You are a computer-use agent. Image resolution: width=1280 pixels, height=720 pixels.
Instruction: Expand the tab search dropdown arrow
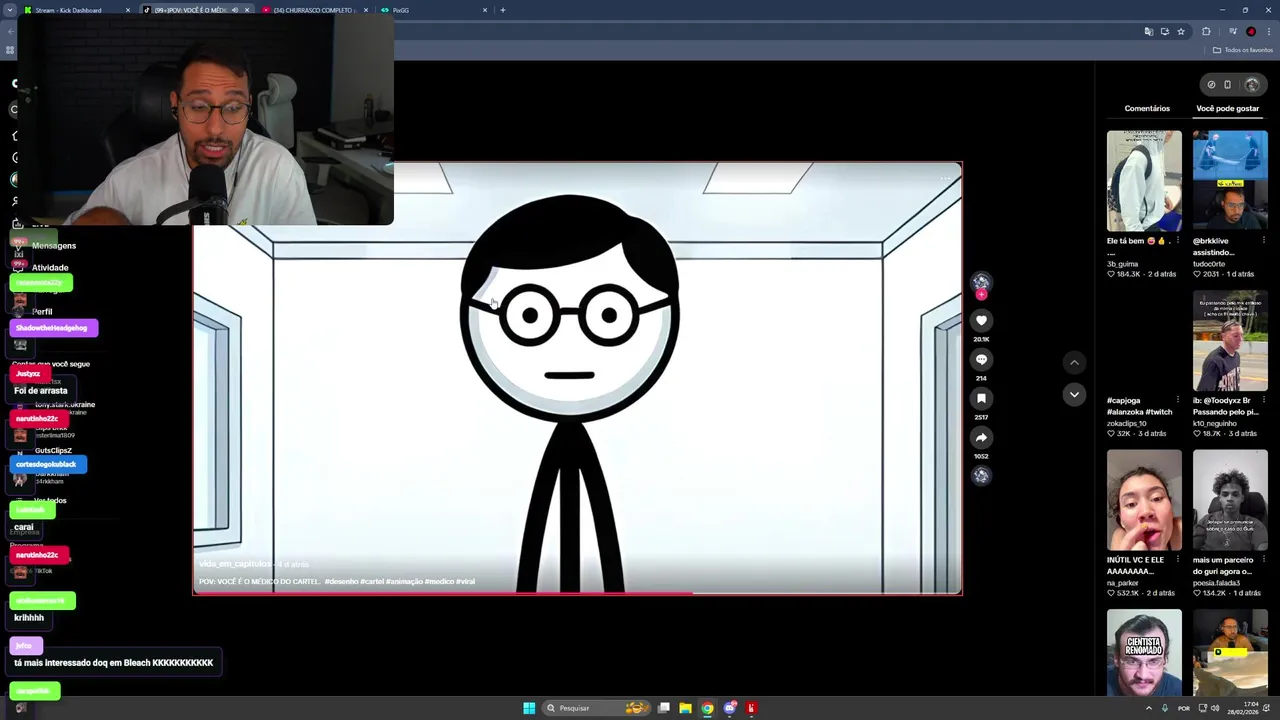point(10,10)
